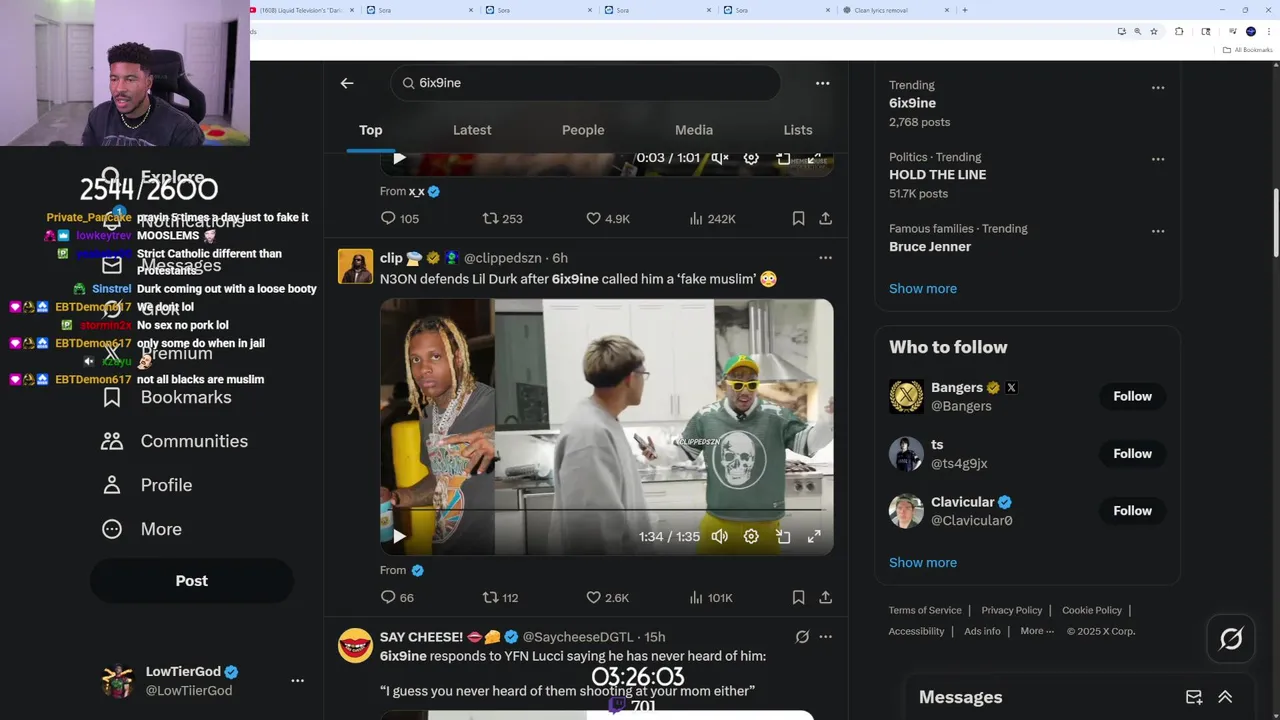Open Bookmarks in the sidebar
This screenshot has height=720, width=1280.
point(167,397)
